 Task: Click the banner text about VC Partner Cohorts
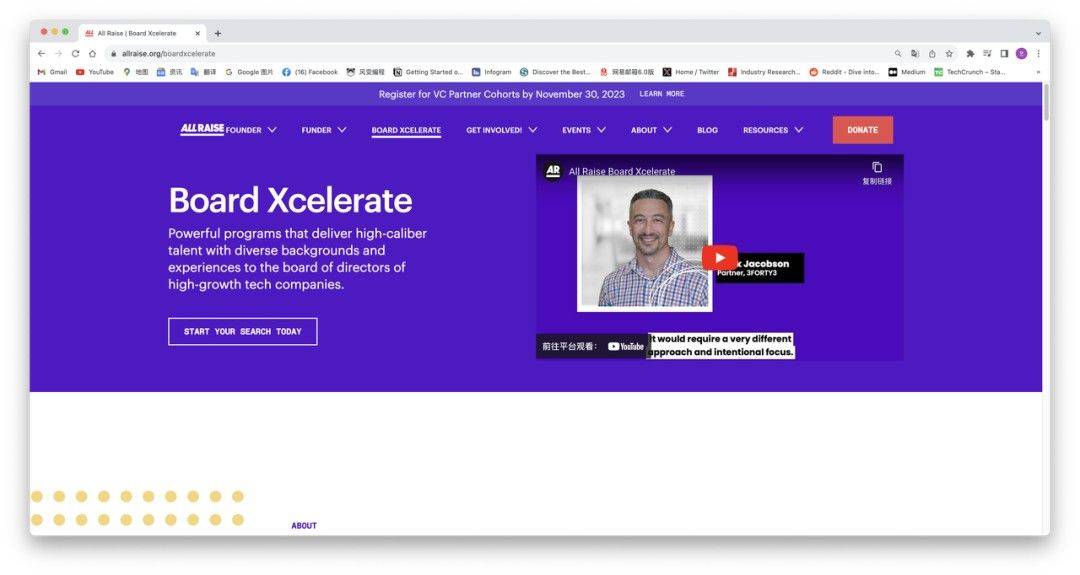tap(501, 94)
